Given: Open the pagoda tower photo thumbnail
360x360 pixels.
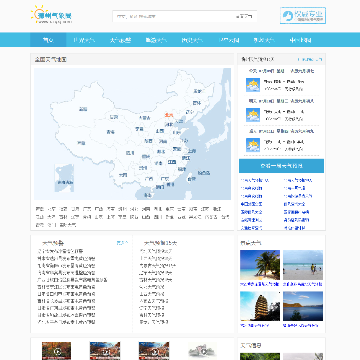Looking at the screenshot, I should click(x=260, y=306).
